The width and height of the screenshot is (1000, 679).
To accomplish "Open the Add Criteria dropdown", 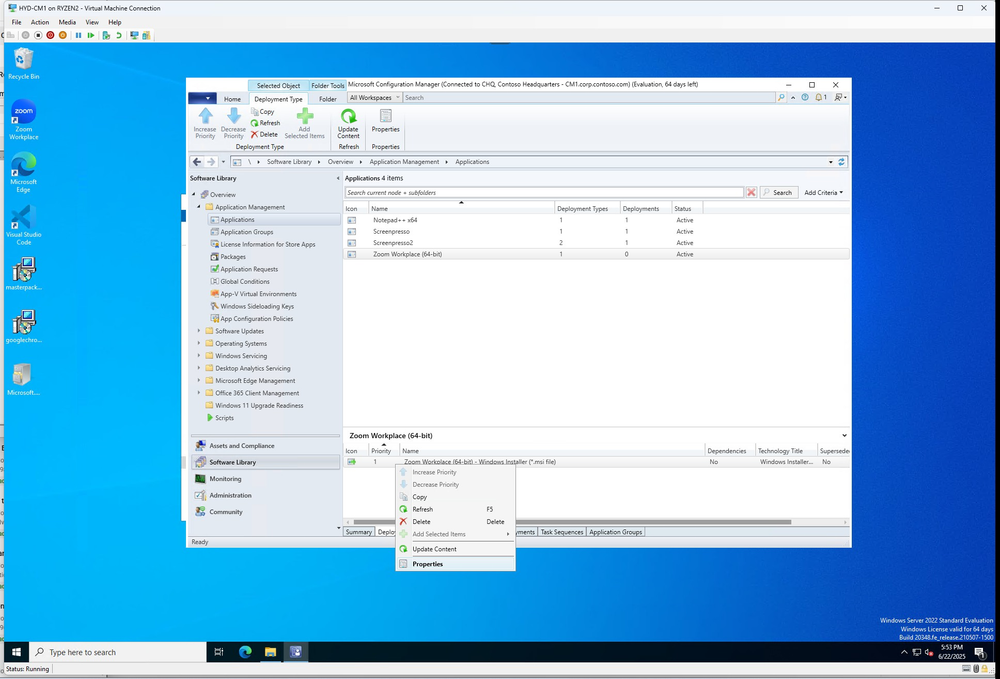I will point(820,192).
